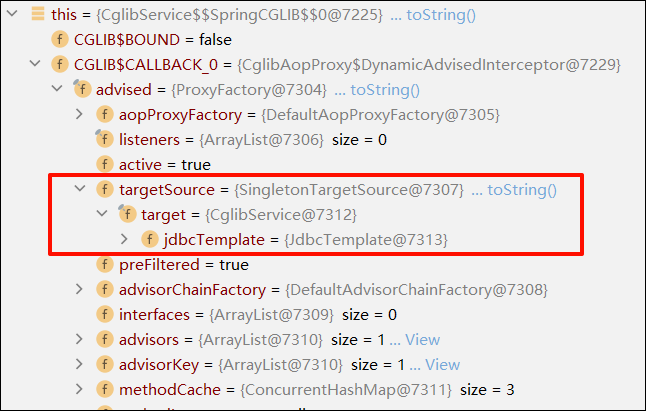The image size is (646, 411).
Task: Expand the methodCache ConcurrentHashMap node
Action: (x=80, y=390)
